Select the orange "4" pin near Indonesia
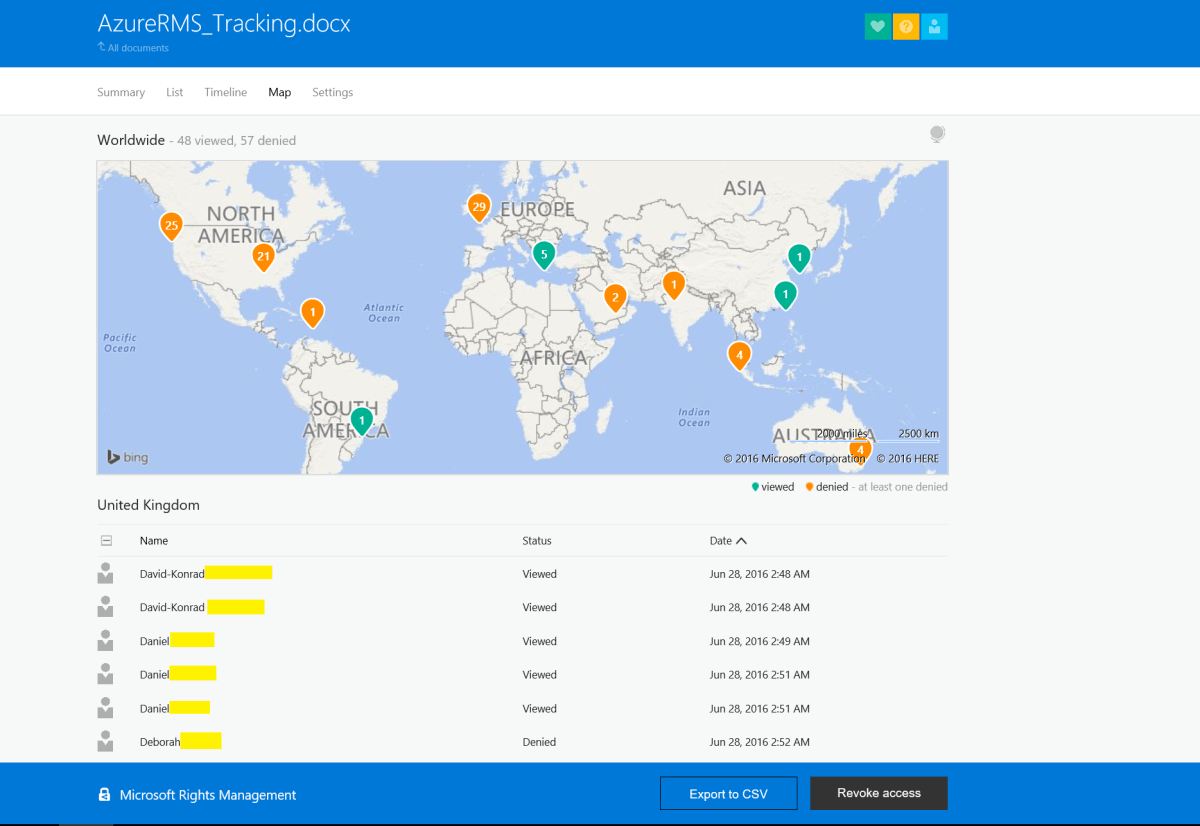This screenshot has width=1200, height=826. (739, 355)
